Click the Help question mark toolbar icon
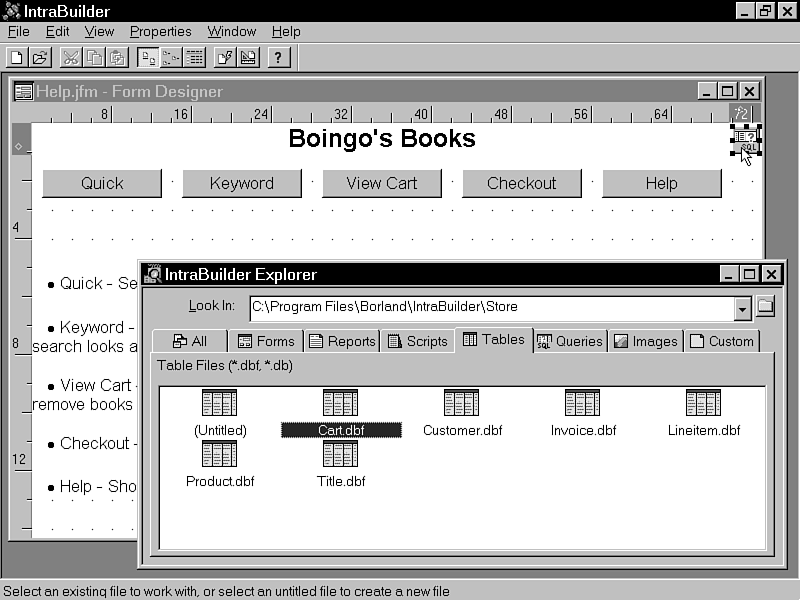The width and height of the screenshot is (800, 600). [279, 57]
